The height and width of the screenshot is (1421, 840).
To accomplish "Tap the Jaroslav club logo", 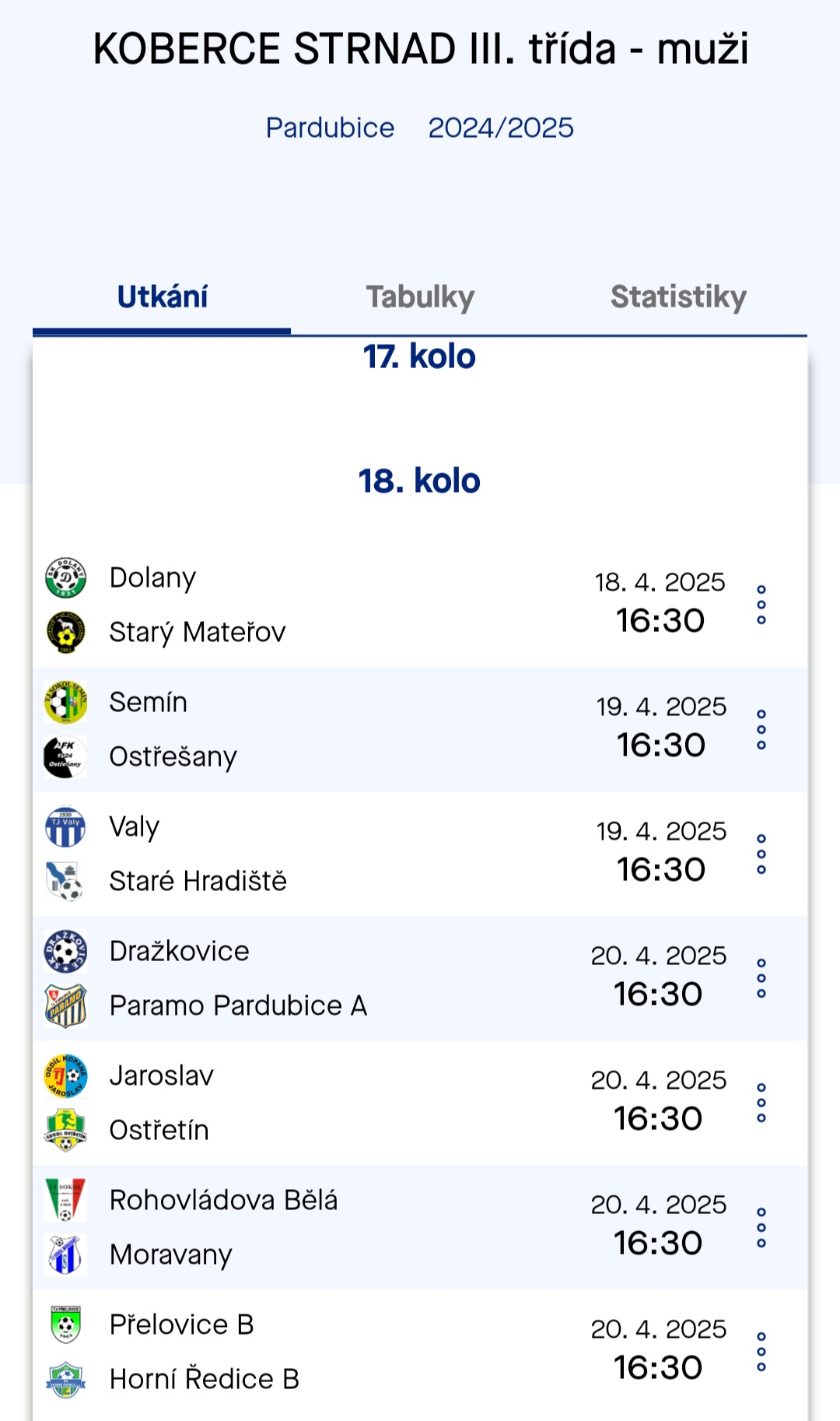I will click(x=65, y=1076).
